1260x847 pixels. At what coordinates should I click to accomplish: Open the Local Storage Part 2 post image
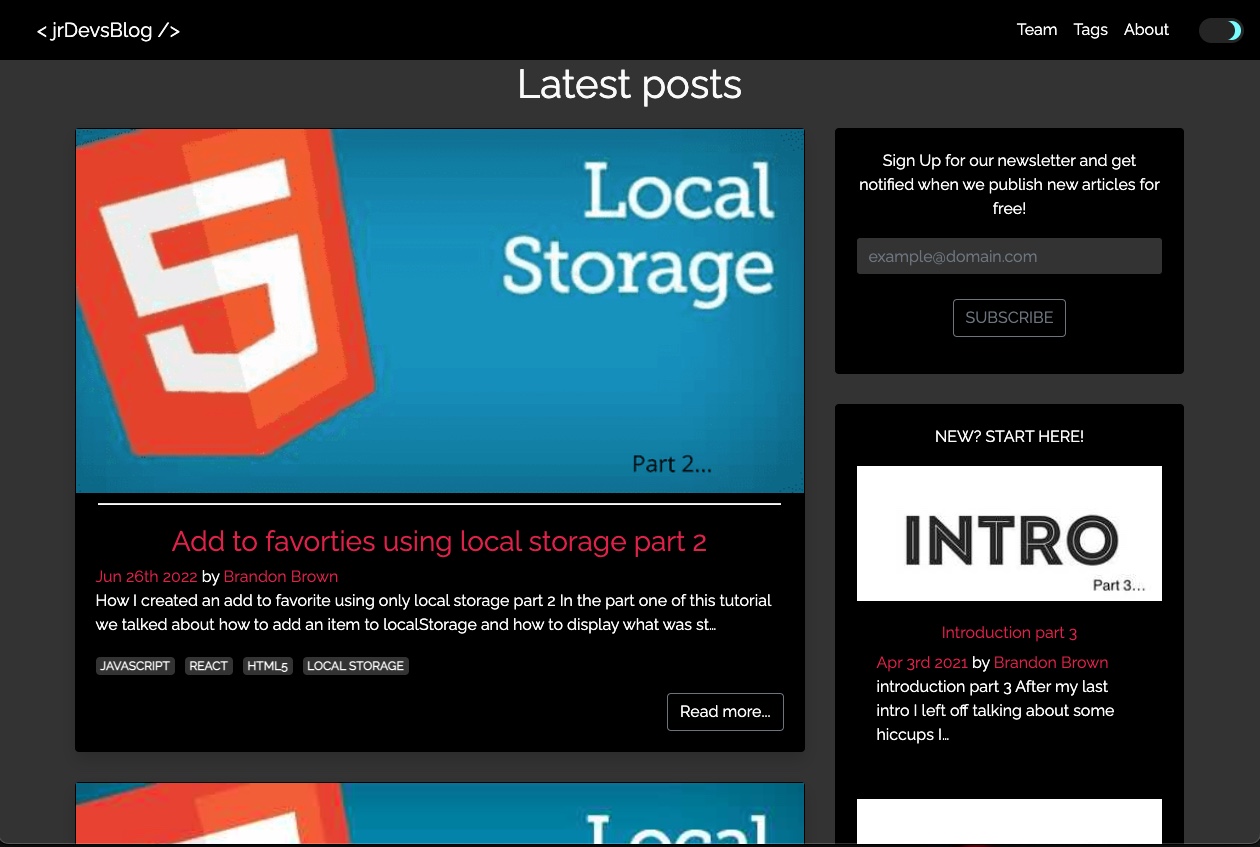[x=440, y=311]
